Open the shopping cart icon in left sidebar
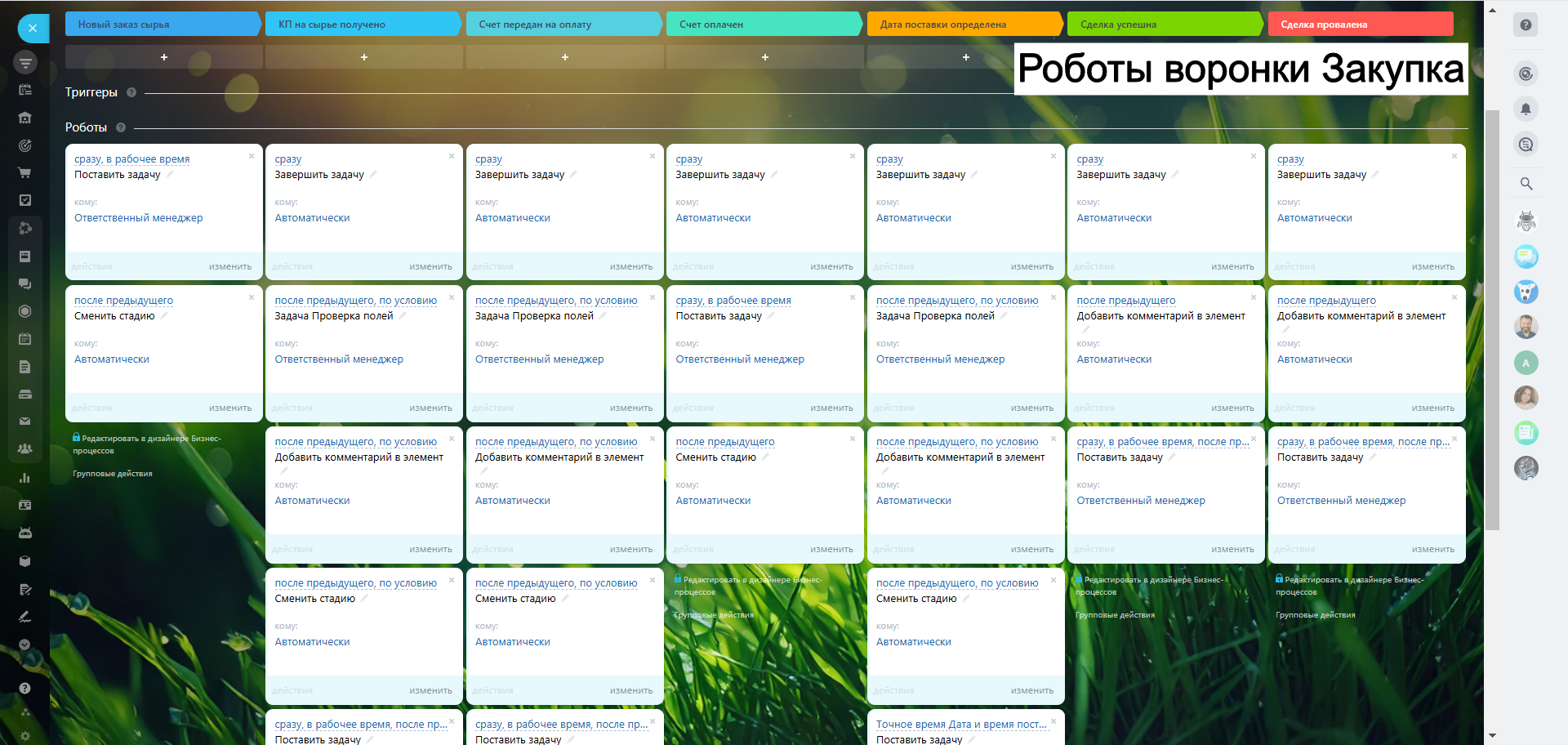Image resolution: width=1568 pixels, height=745 pixels. click(x=25, y=172)
